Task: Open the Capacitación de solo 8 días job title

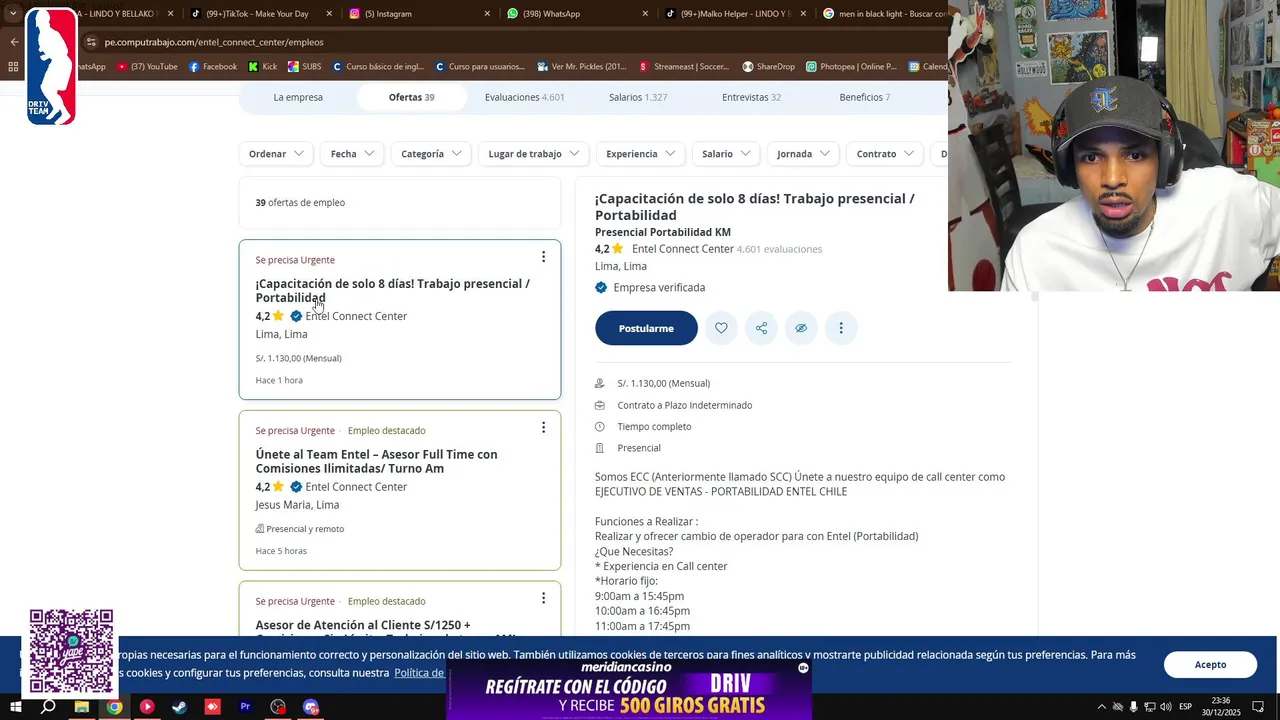Action: (392, 290)
